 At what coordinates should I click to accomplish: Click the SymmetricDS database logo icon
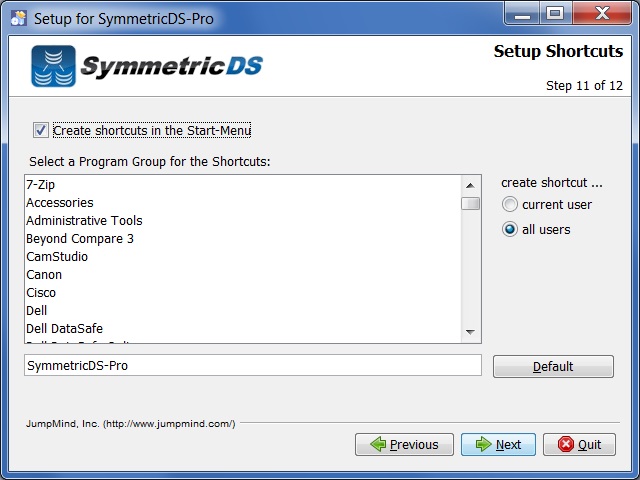click(53, 66)
